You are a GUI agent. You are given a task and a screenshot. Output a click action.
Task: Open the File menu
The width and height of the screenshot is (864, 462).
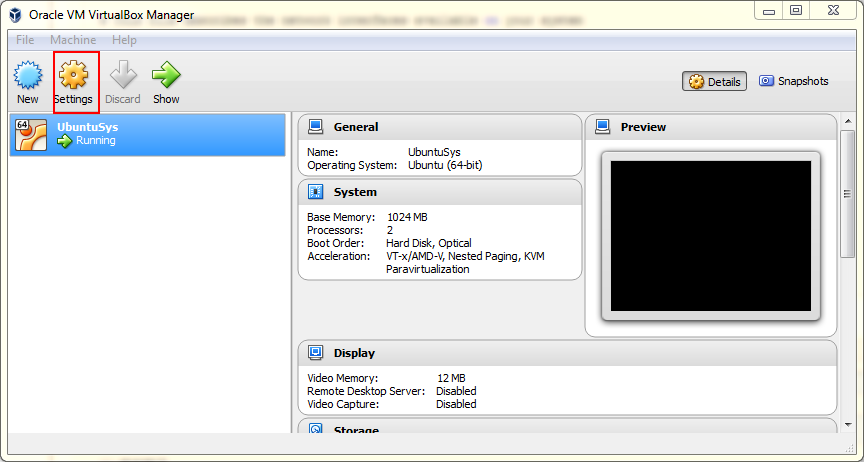[x=25, y=40]
